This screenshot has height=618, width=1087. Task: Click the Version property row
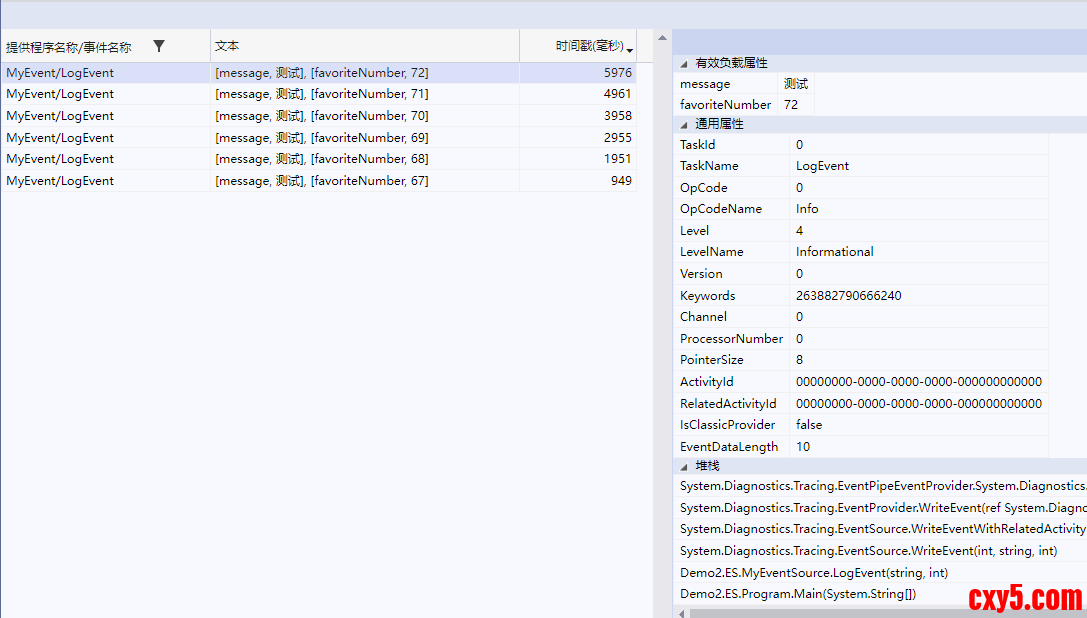pyautogui.click(x=862, y=273)
